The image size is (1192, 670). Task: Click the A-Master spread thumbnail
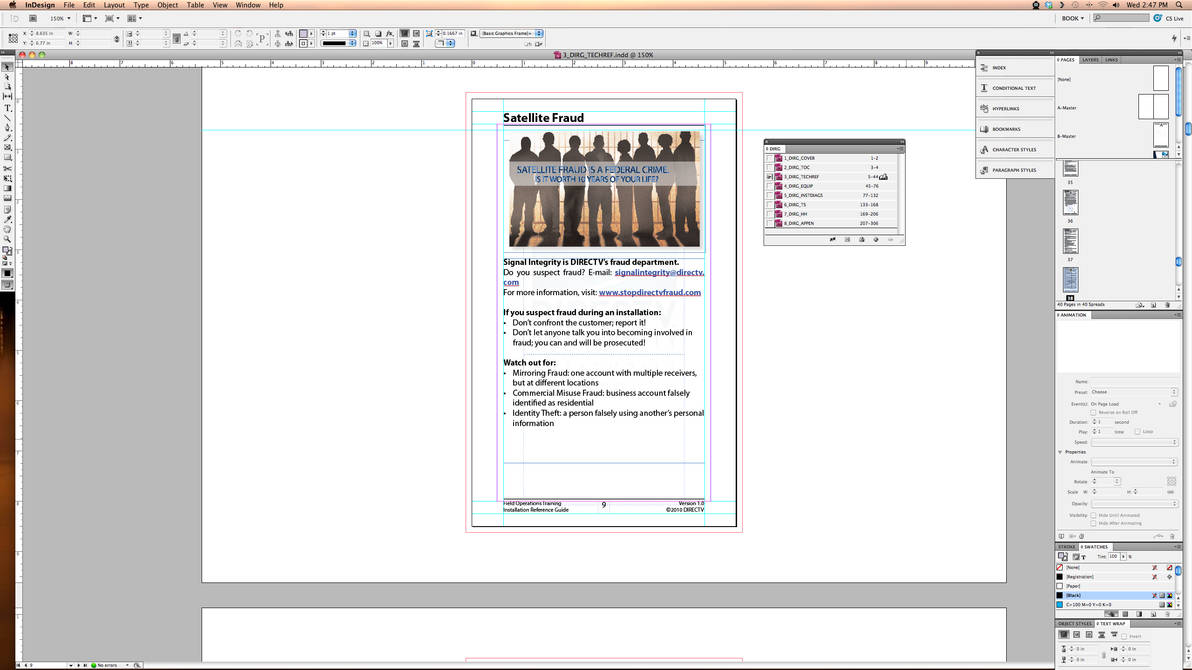pos(1153,107)
